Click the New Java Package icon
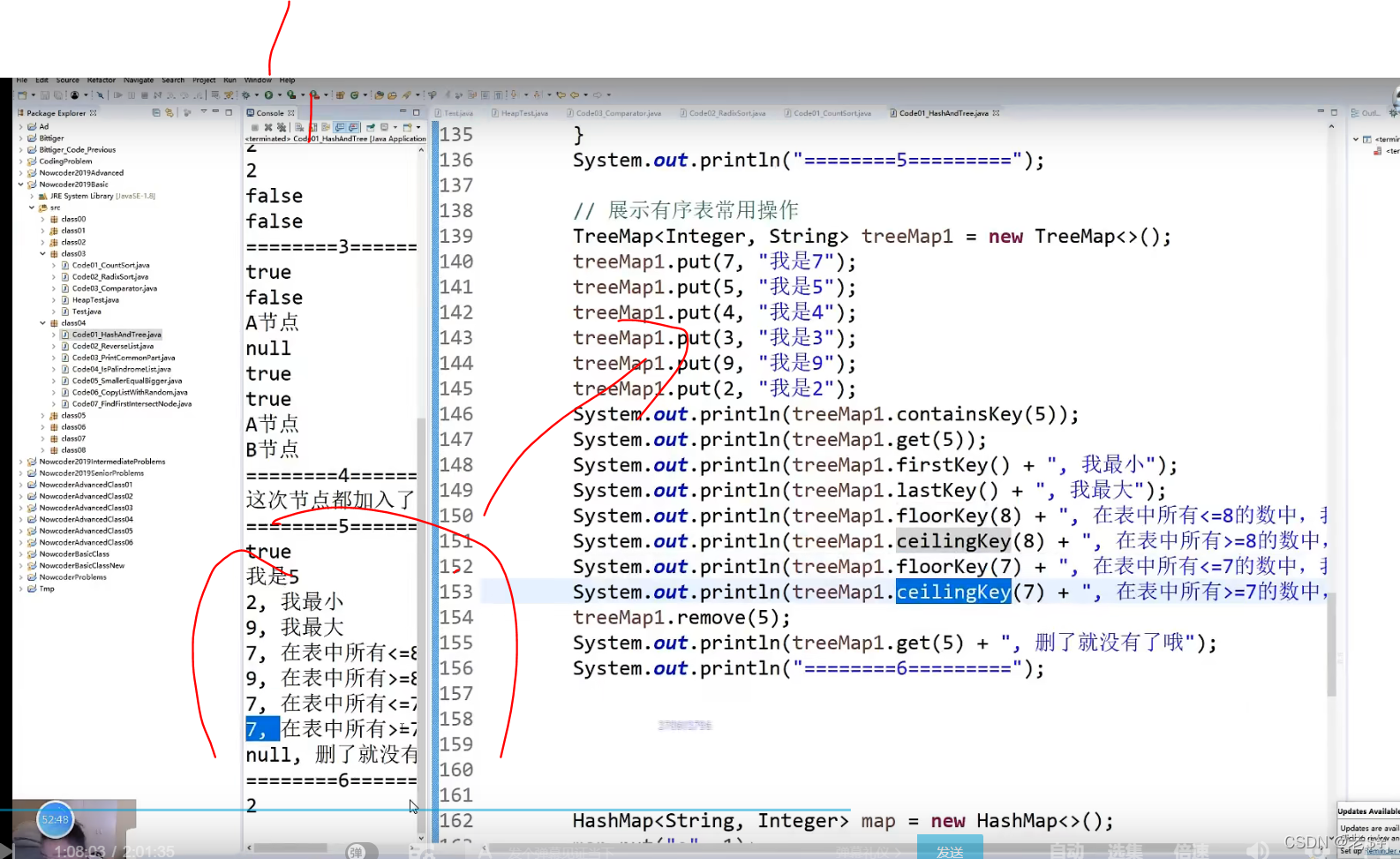This screenshot has height=859, width=1400. tap(340, 95)
